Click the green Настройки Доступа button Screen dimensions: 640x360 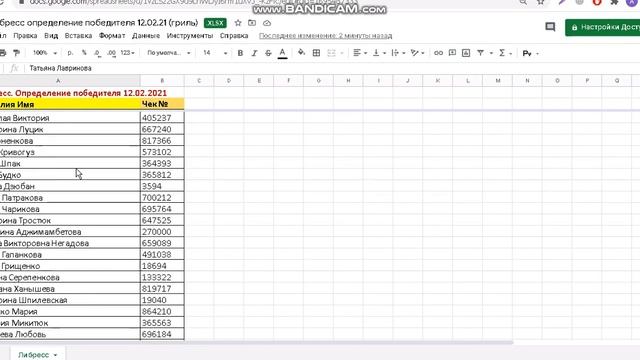pos(602,27)
